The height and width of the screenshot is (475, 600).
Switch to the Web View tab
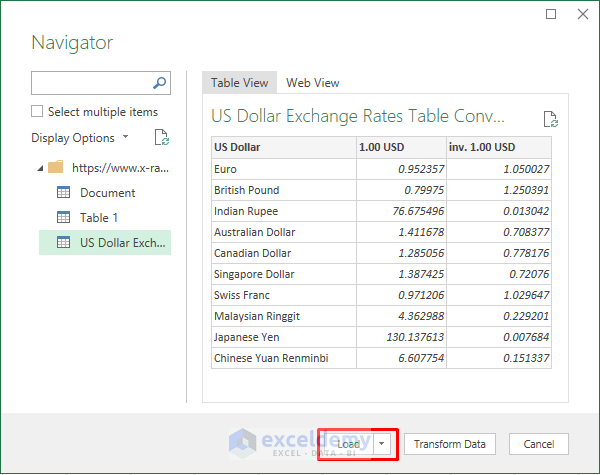[x=313, y=83]
